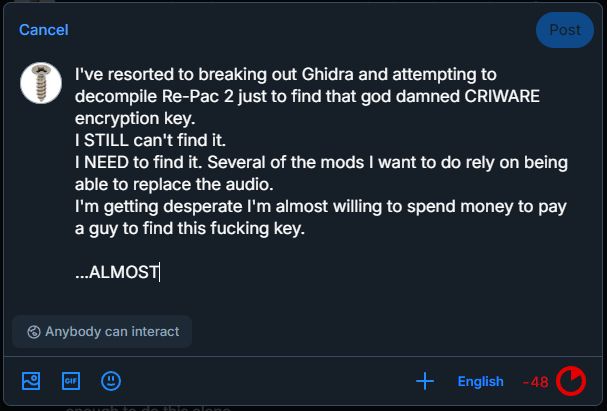Open the add image picker
The width and height of the screenshot is (607, 411).
pyautogui.click(x=31, y=380)
